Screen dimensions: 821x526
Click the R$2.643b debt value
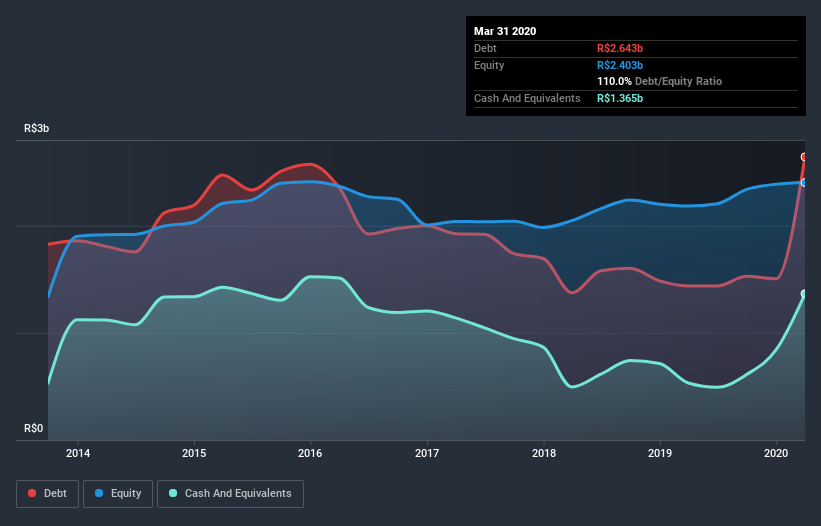[620, 48]
